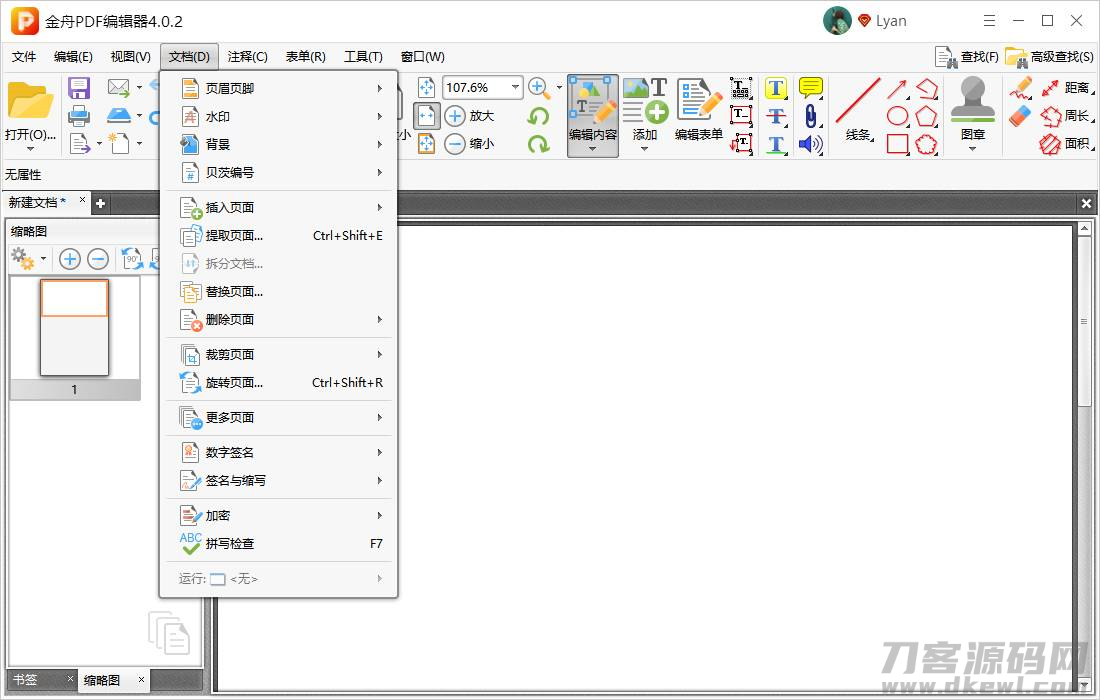Click the 查找(F) find button

[x=967, y=57]
